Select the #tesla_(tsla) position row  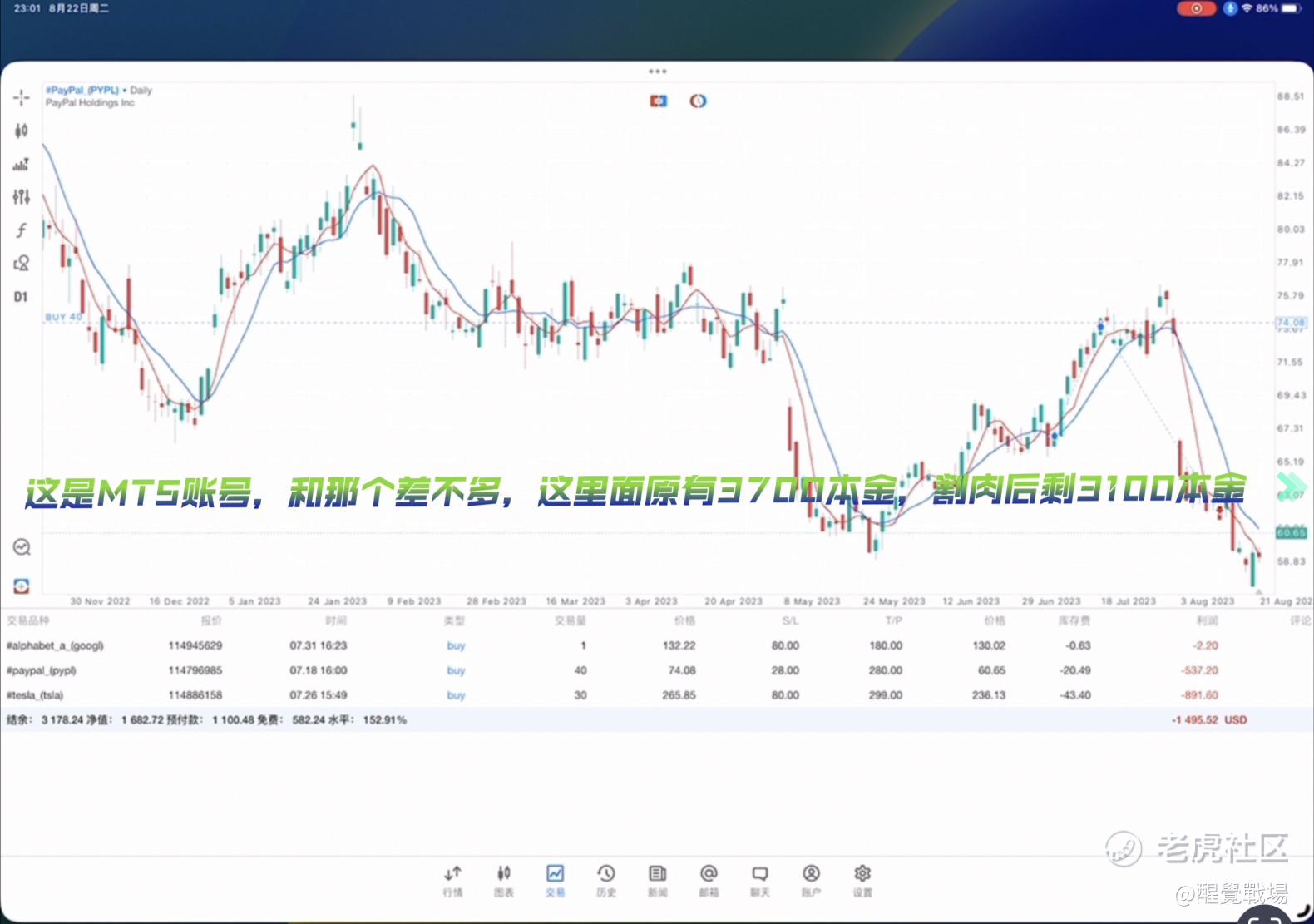tap(657, 695)
